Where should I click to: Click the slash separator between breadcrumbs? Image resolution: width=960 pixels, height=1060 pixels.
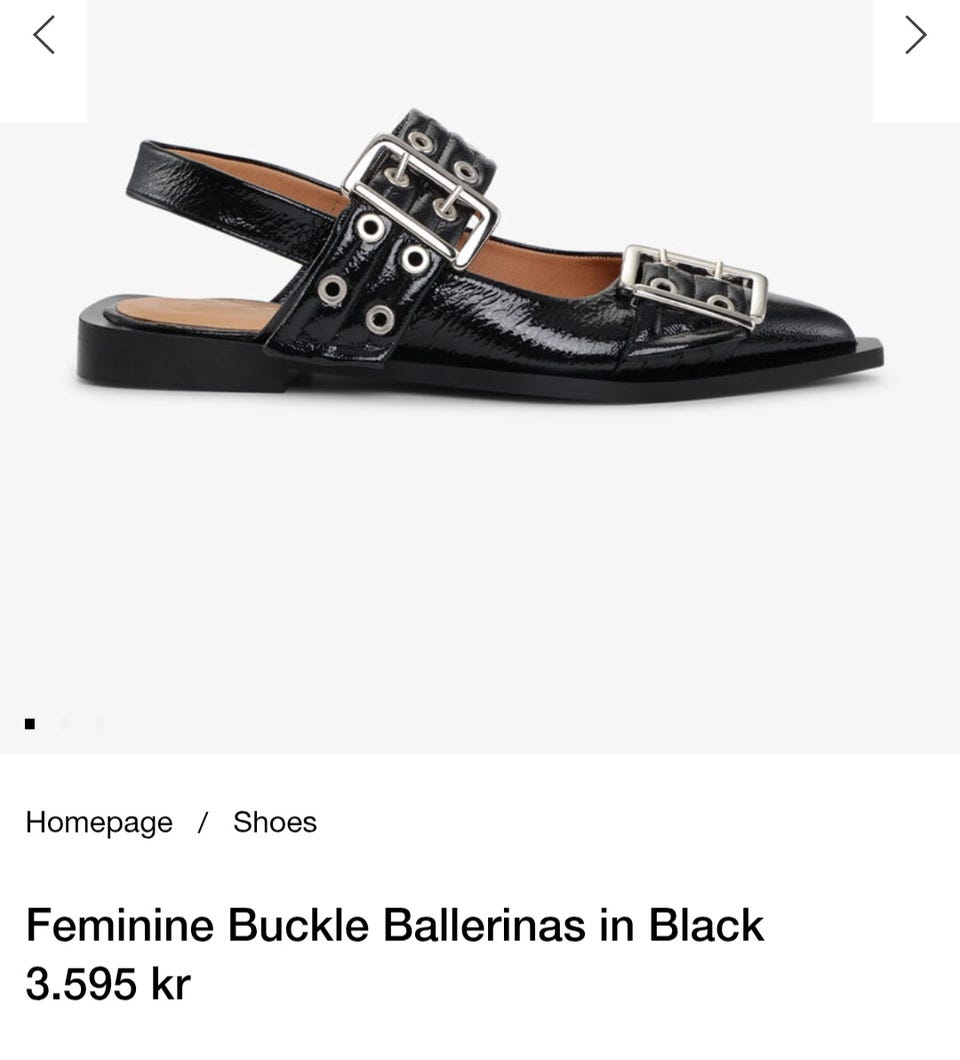tap(202, 823)
